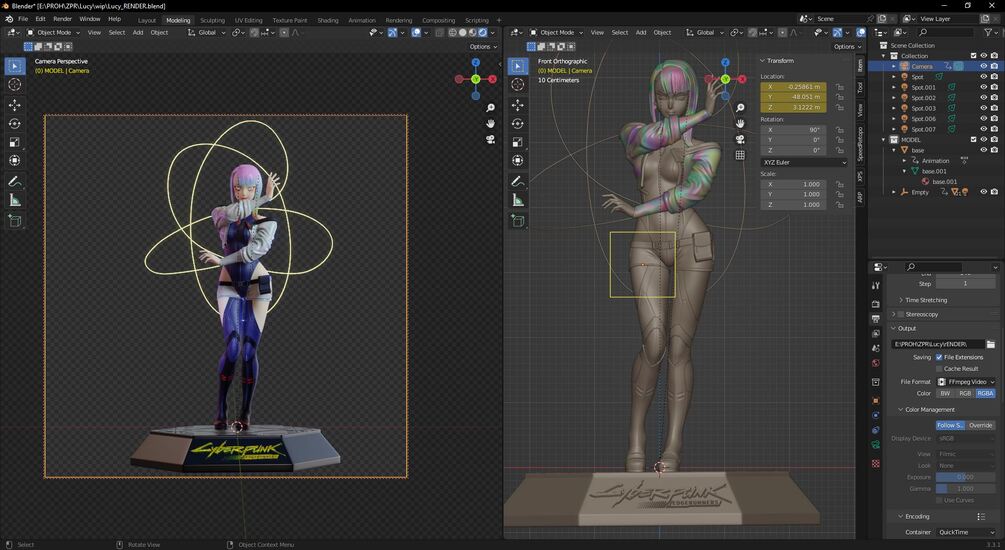The image size is (1005, 550).
Task: Open the XYZ Euler rotation mode dropdown
Action: [x=804, y=162]
